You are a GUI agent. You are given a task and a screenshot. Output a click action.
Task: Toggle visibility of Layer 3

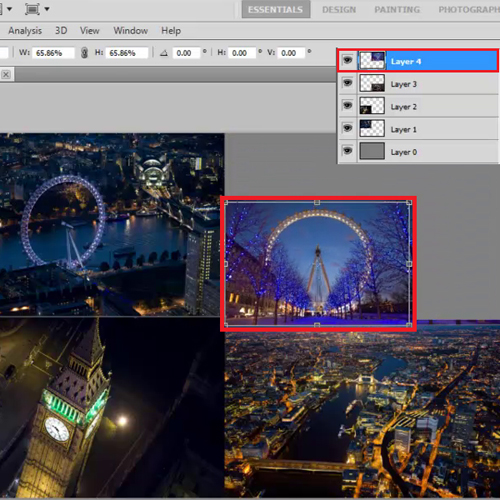(x=347, y=83)
